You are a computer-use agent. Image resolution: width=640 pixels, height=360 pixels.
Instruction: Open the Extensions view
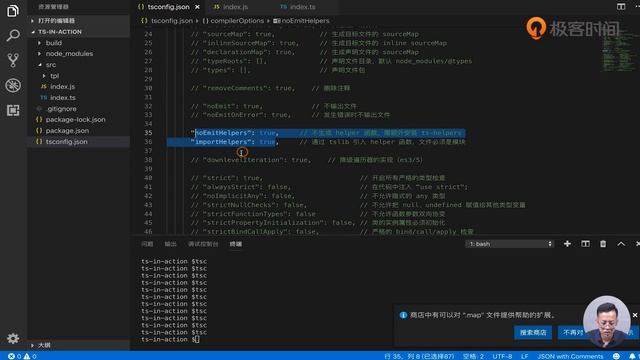click(x=13, y=110)
